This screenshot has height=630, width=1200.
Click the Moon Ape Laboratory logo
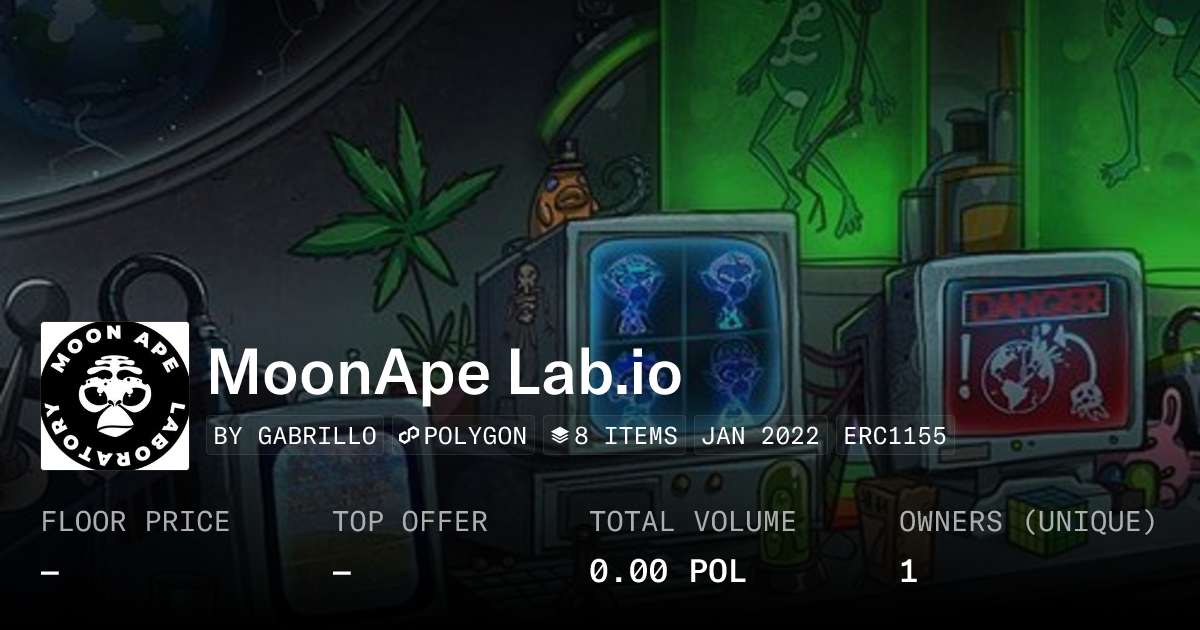click(115, 396)
